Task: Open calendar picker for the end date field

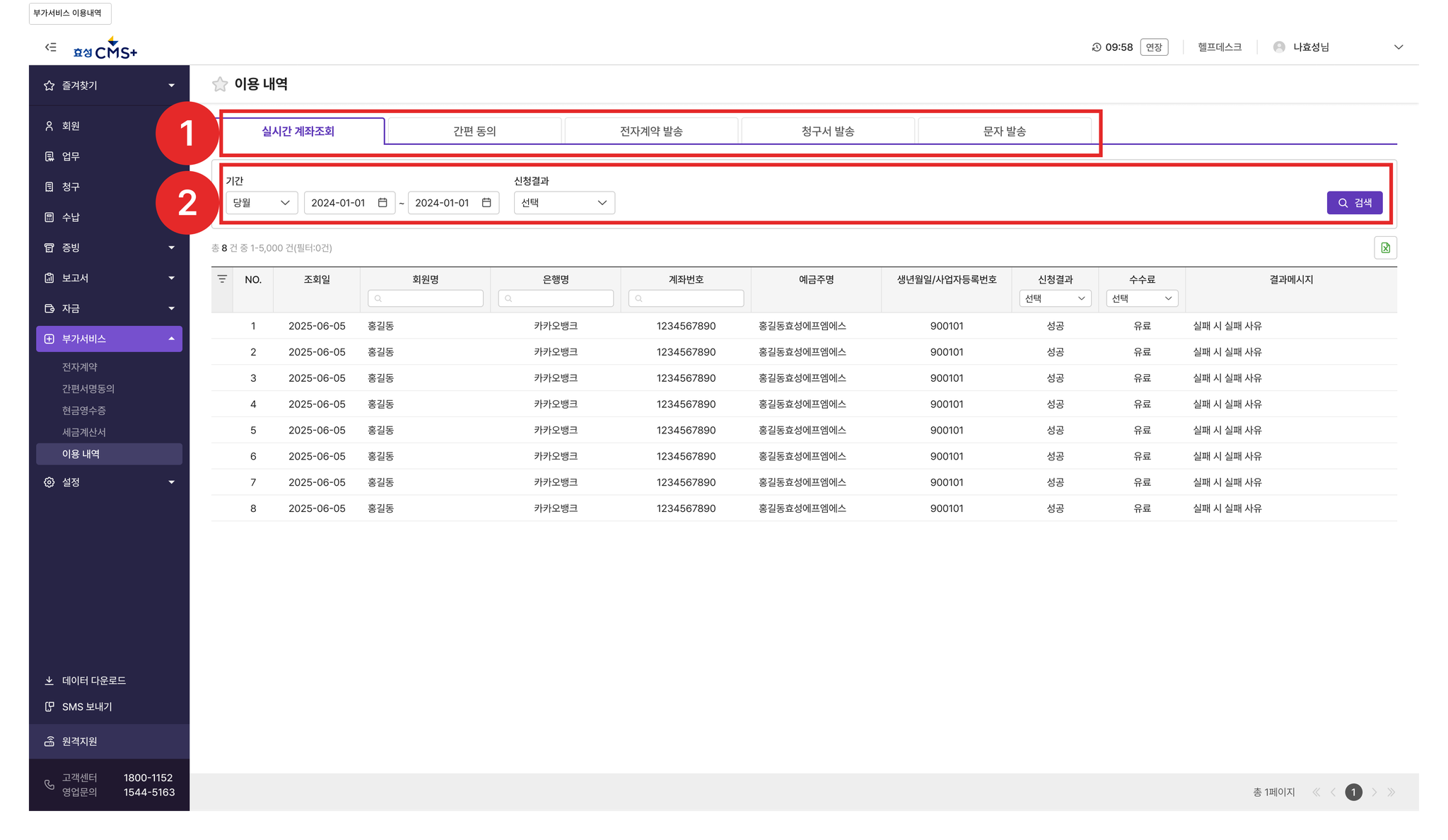Action: tap(486, 203)
